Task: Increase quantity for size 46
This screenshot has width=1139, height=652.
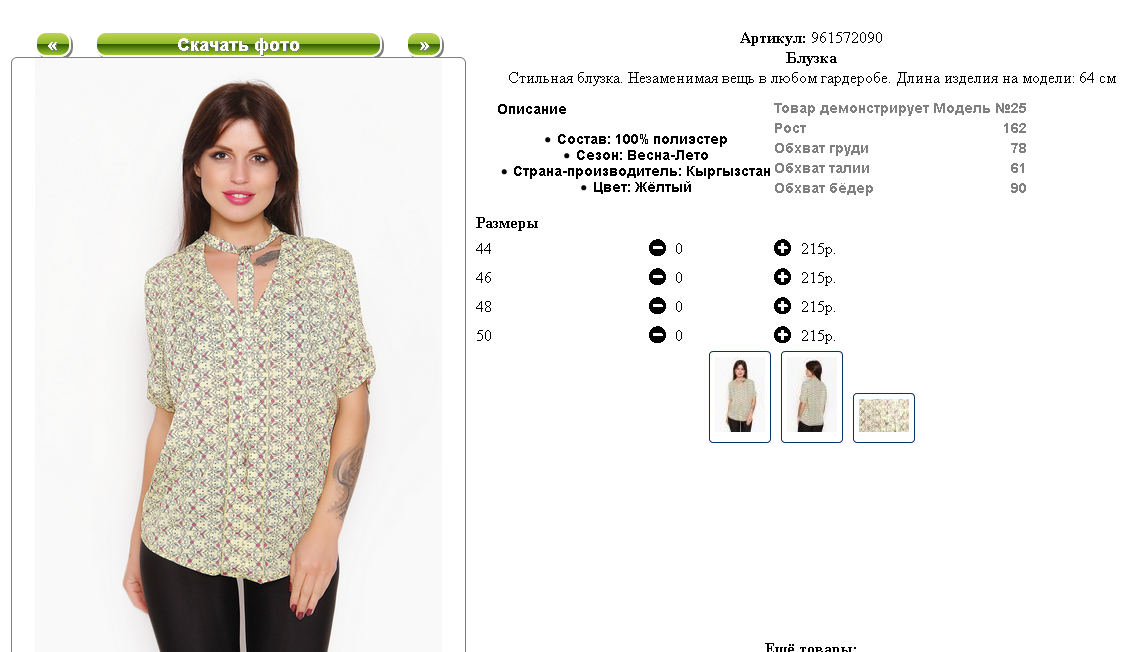Action: coord(782,277)
